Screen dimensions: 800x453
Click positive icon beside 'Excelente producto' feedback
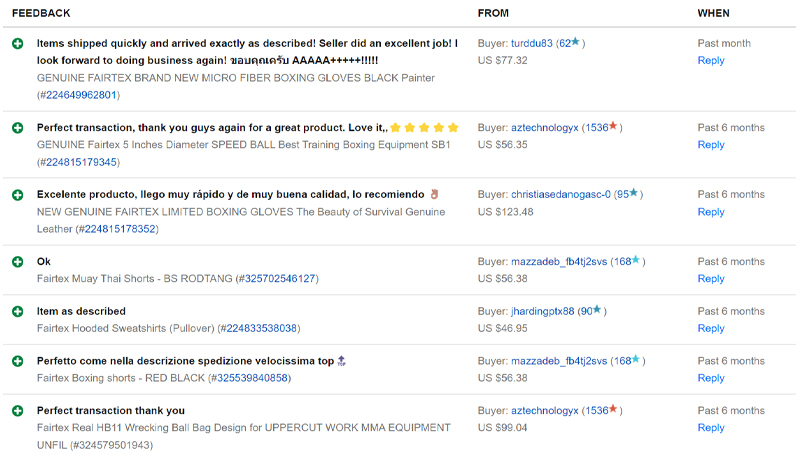18,195
